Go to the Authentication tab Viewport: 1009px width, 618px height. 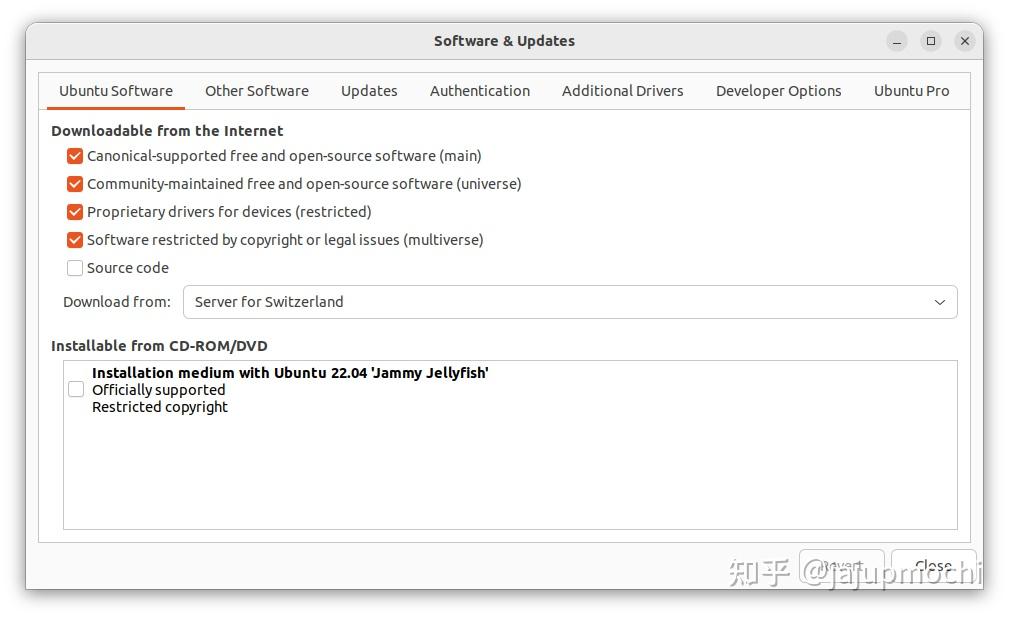coord(480,90)
